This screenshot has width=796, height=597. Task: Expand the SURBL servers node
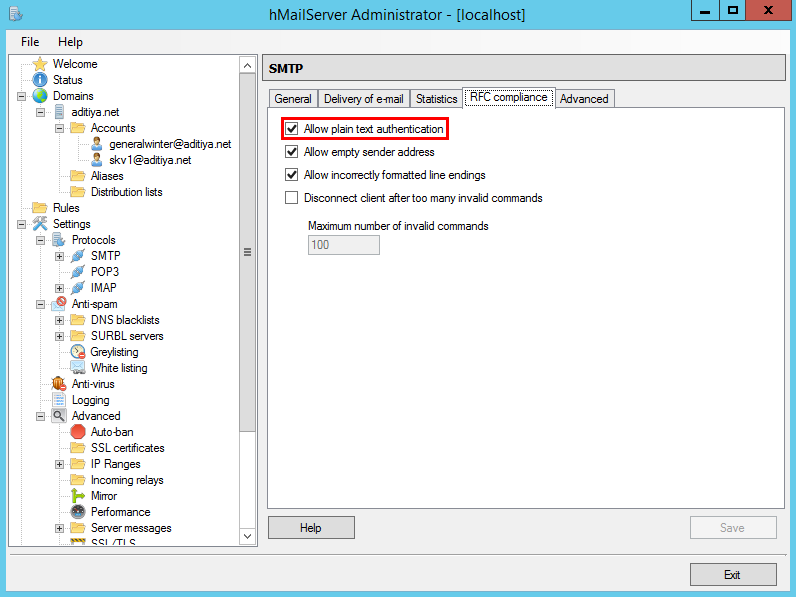pos(59,336)
